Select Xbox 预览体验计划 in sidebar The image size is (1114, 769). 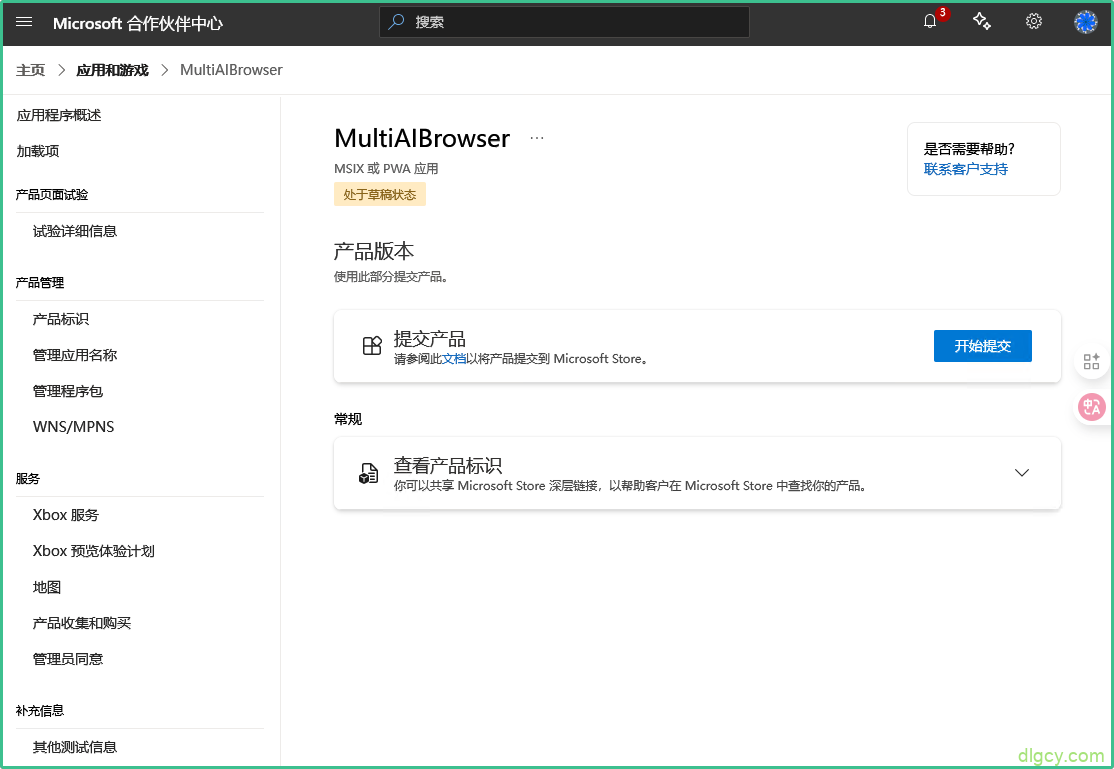pyautogui.click(x=94, y=551)
